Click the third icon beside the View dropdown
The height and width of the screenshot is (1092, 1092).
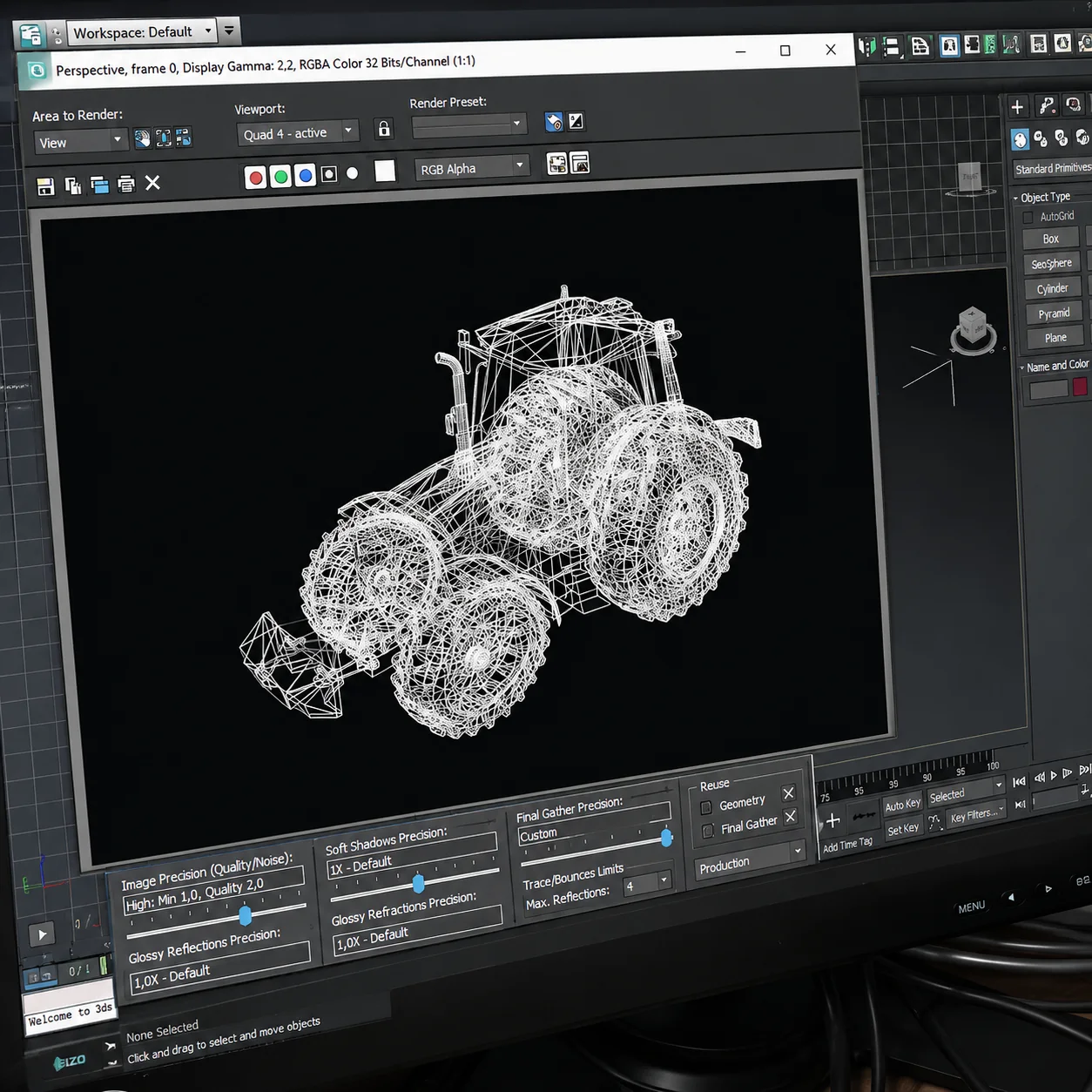point(183,137)
